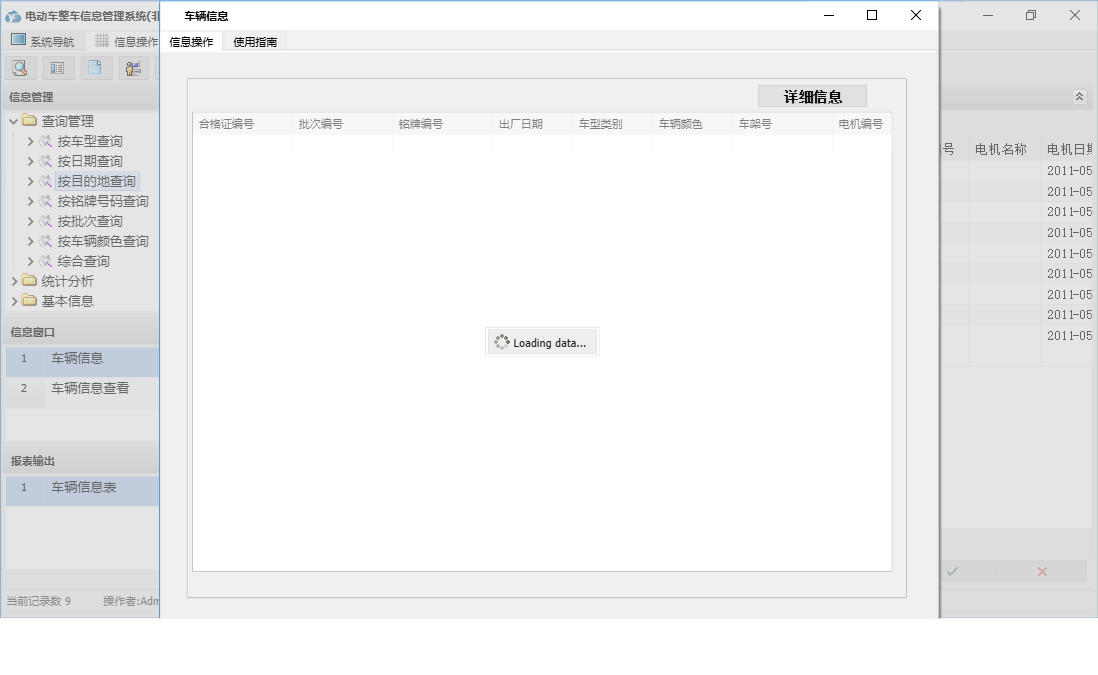Screen dimensions: 1098x675
Task: Click the document icon in the toolbar
Action: [x=94, y=67]
